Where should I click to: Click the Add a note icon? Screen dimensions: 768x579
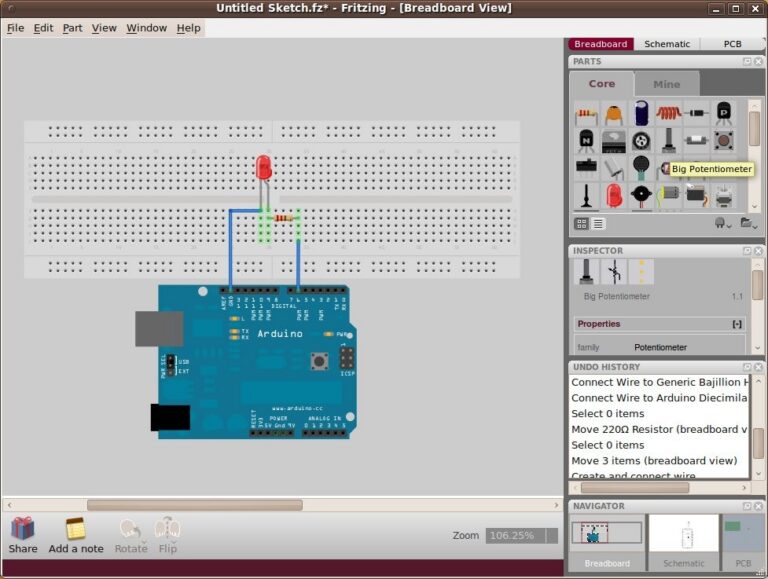[75, 530]
